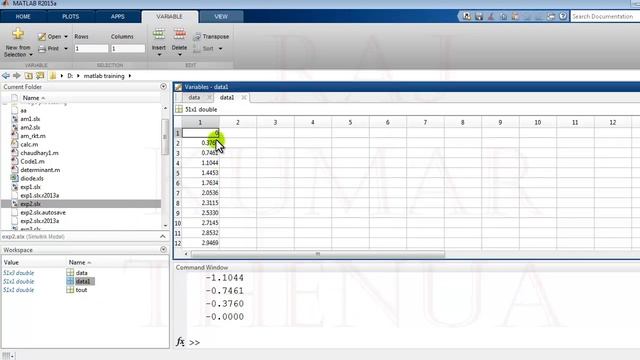The width and height of the screenshot is (640, 360).
Task: Click the matlab training path segment
Action: click(x=104, y=76)
